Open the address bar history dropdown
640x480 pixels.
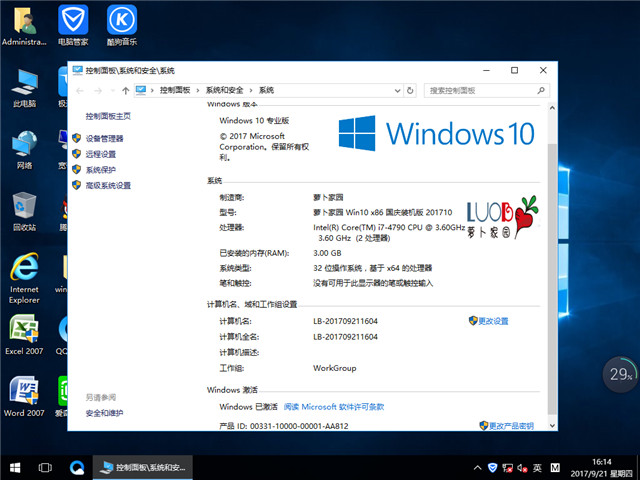pos(398,91)
